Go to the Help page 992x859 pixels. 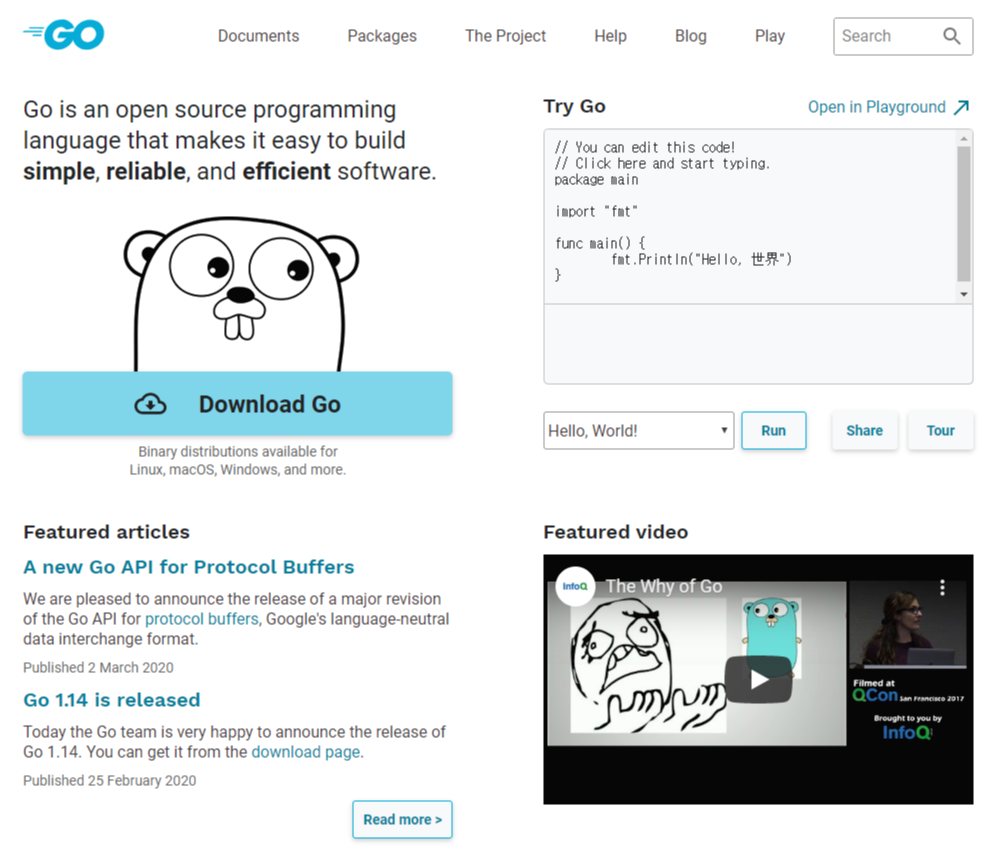click(x=611, y=36)
